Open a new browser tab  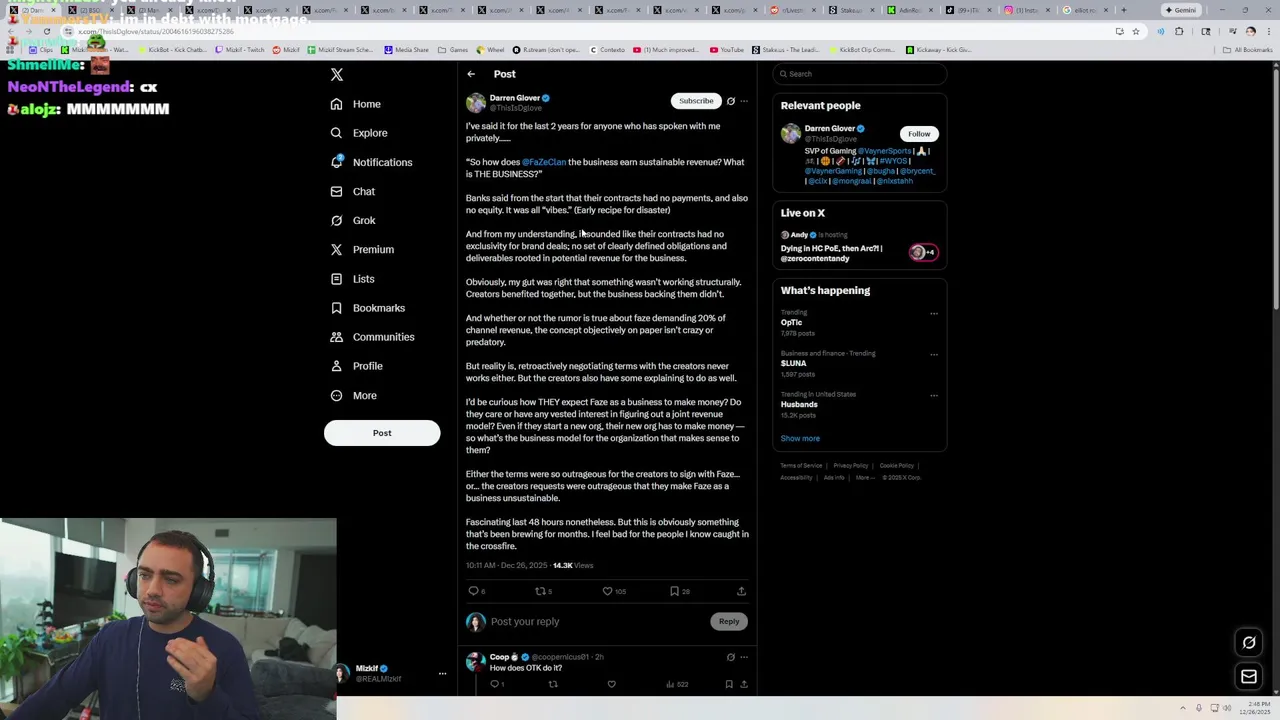pyautogui.click(x=1123, y=10)
